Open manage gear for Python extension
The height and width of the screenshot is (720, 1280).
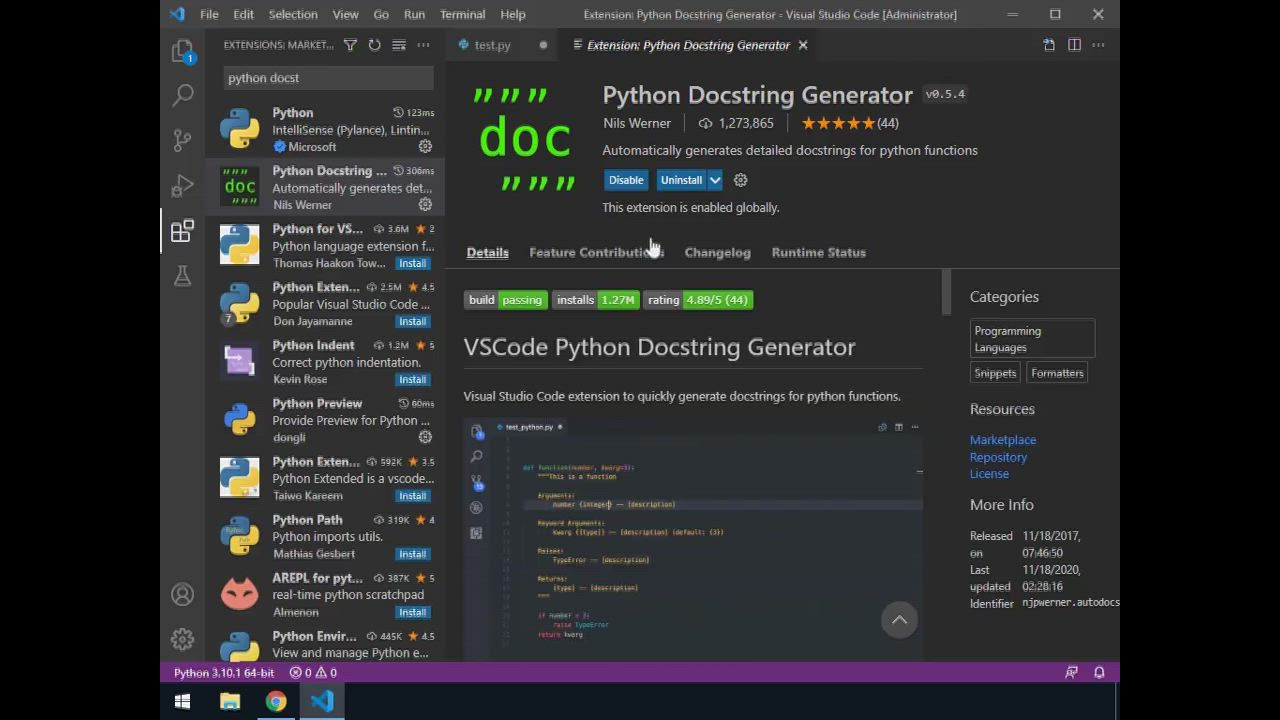[425, 147]
